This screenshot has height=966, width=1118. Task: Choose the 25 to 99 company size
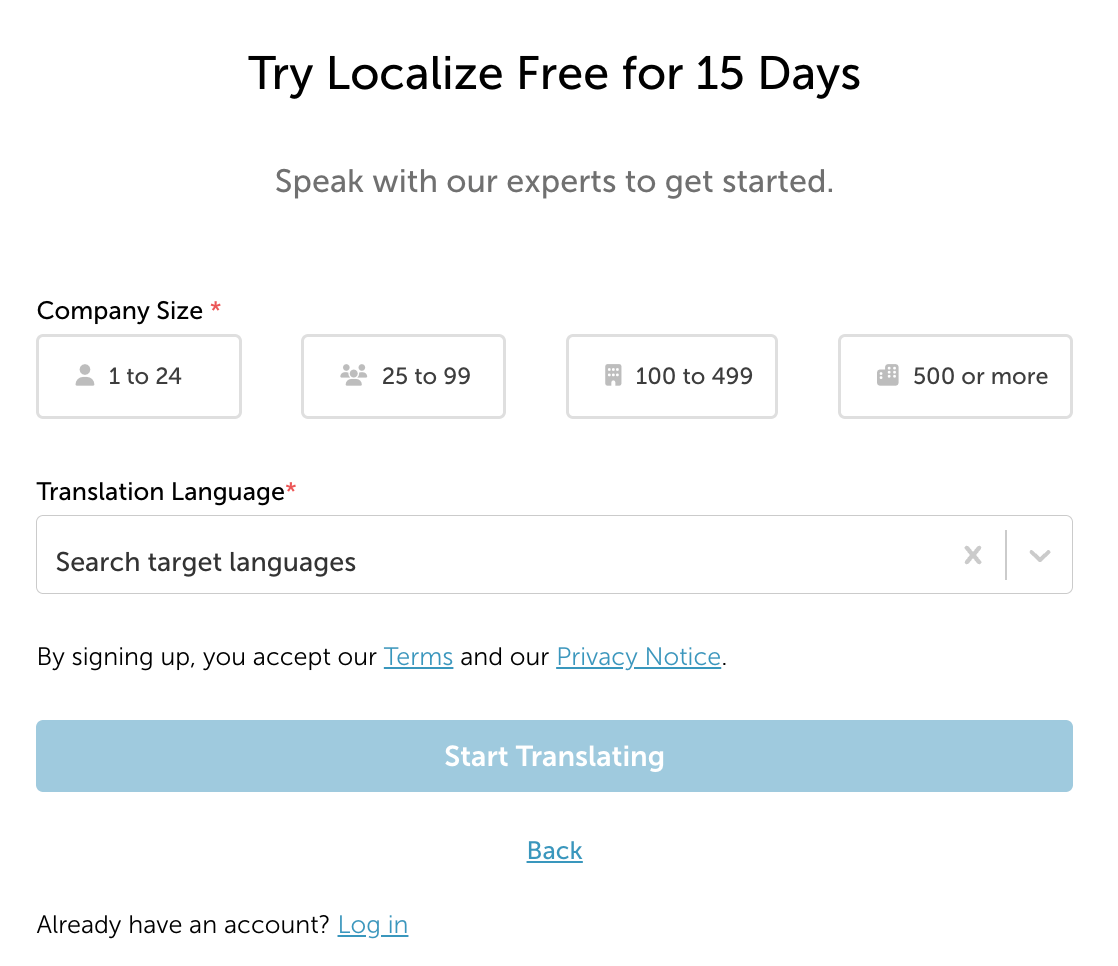404,376
